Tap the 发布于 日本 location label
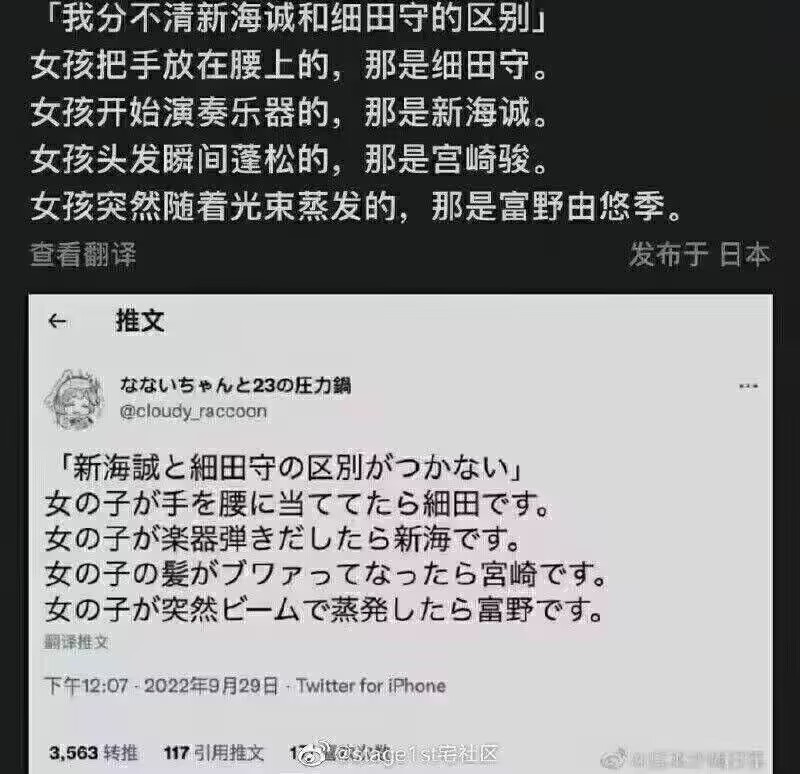Viewport: 800px width, 774px height. pyautogui.click(x=699, y=254)
